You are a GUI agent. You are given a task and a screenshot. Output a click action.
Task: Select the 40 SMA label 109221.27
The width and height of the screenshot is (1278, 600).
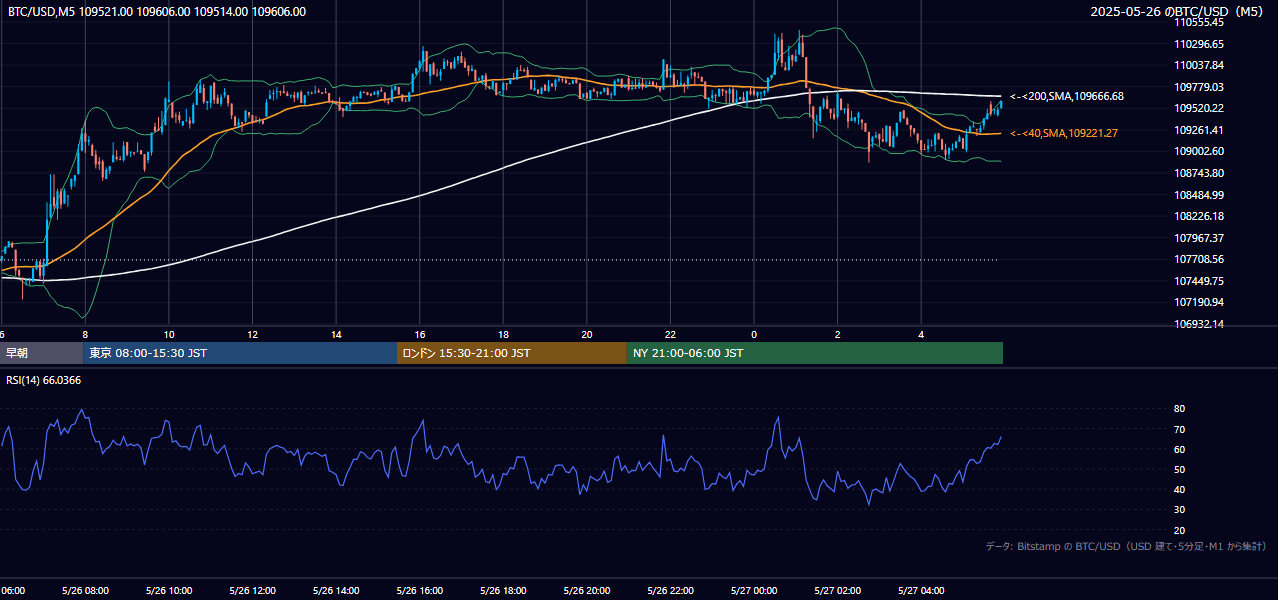(x=1064, y=134)
